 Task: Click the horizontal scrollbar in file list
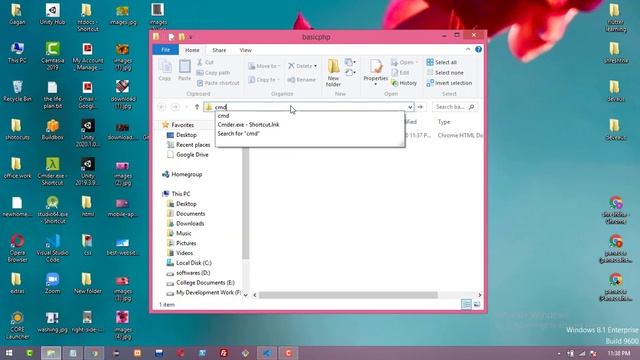348,295
